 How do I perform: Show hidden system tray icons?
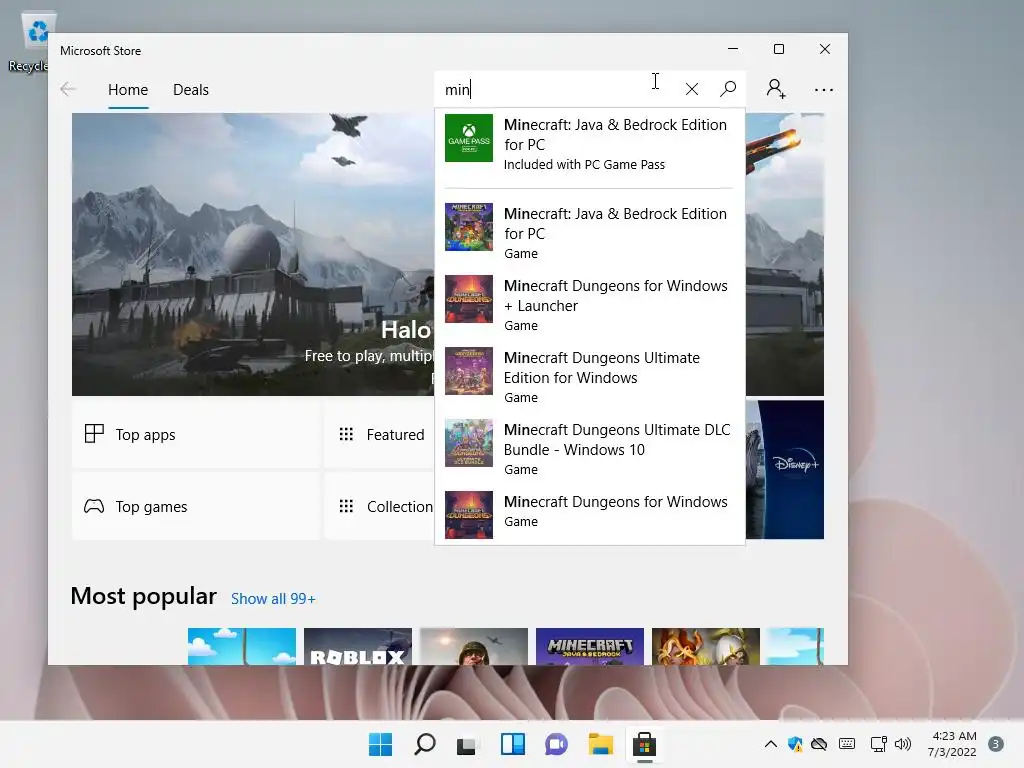(x=771, y=744)
